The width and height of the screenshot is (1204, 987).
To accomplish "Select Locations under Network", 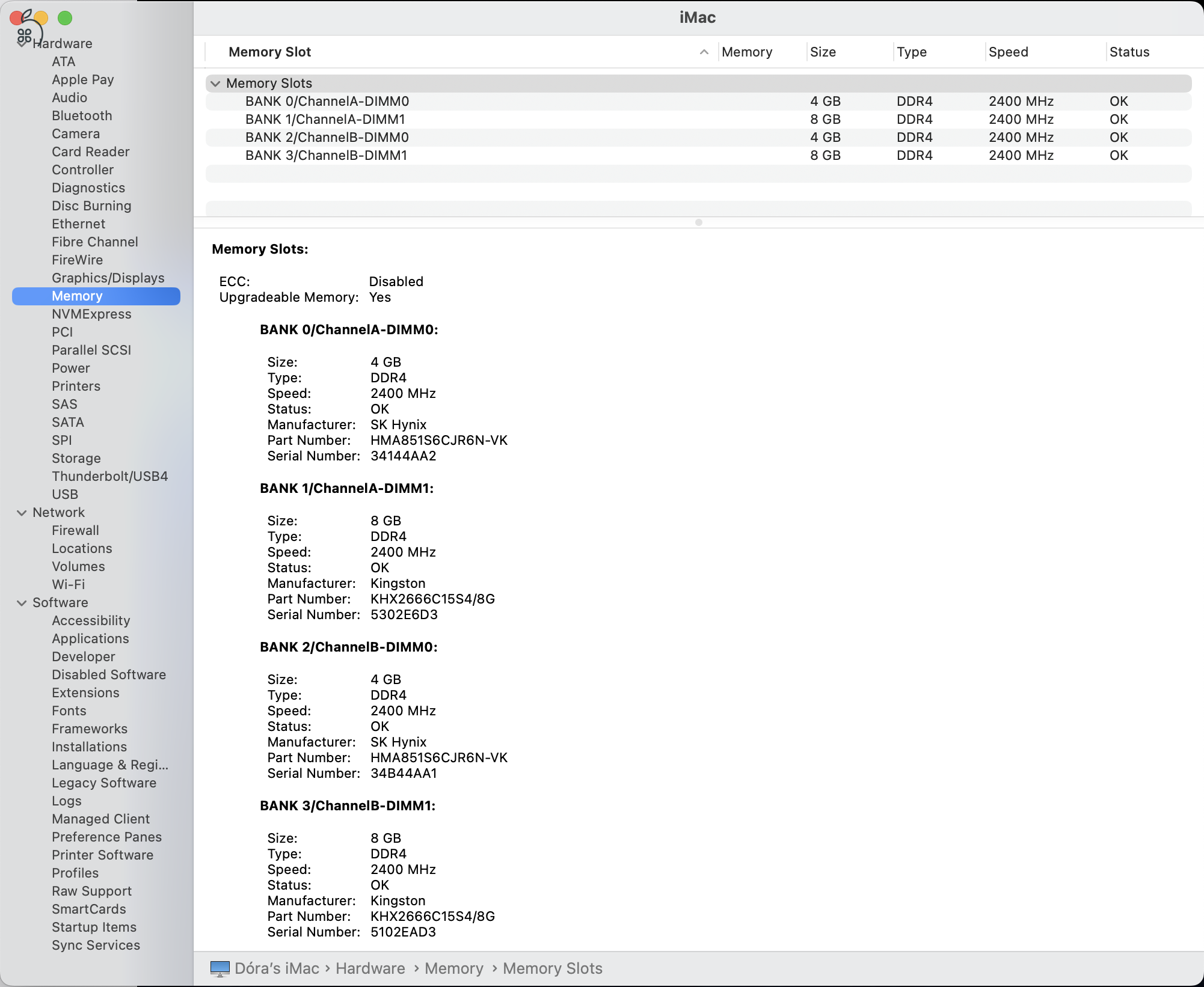I will point(82,549).
